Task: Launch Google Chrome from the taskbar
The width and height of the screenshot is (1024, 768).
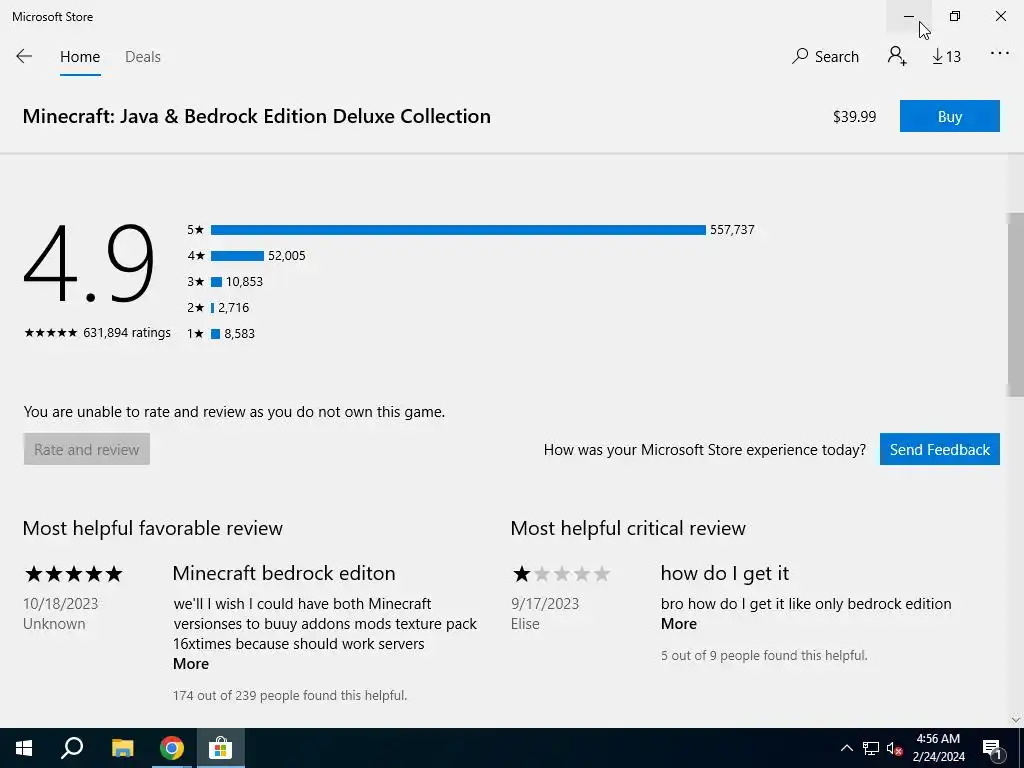Action: click(172, 748)
